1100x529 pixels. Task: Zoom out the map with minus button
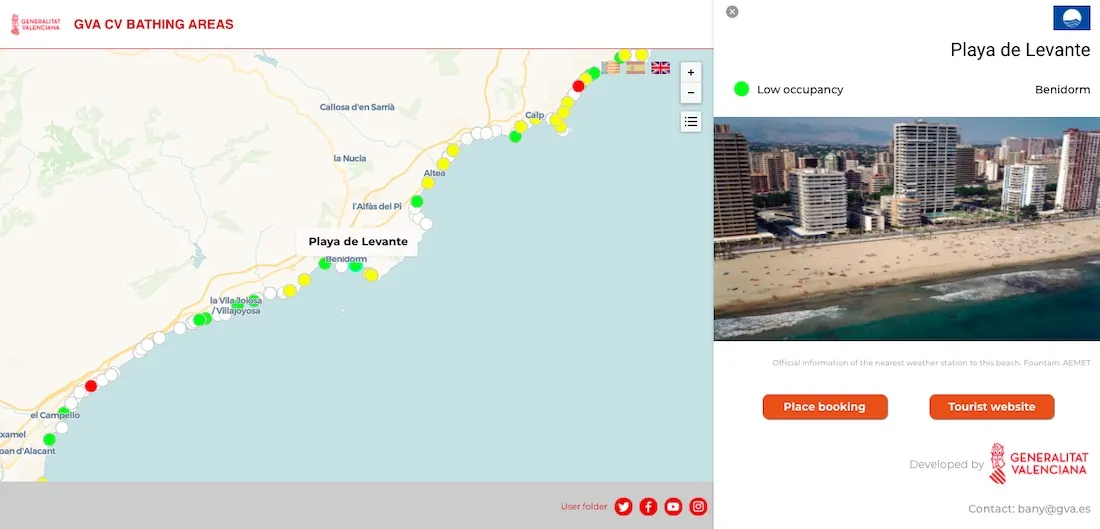click(690, 93)
